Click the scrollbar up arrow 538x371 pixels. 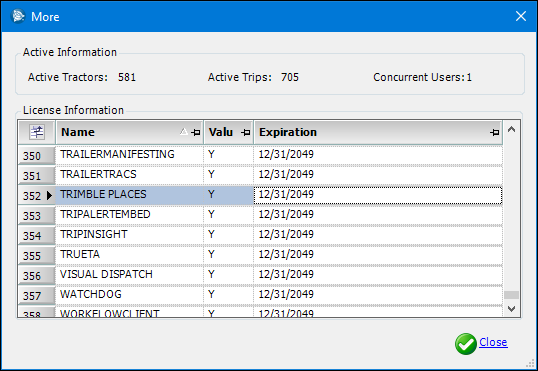click(511, 129)
